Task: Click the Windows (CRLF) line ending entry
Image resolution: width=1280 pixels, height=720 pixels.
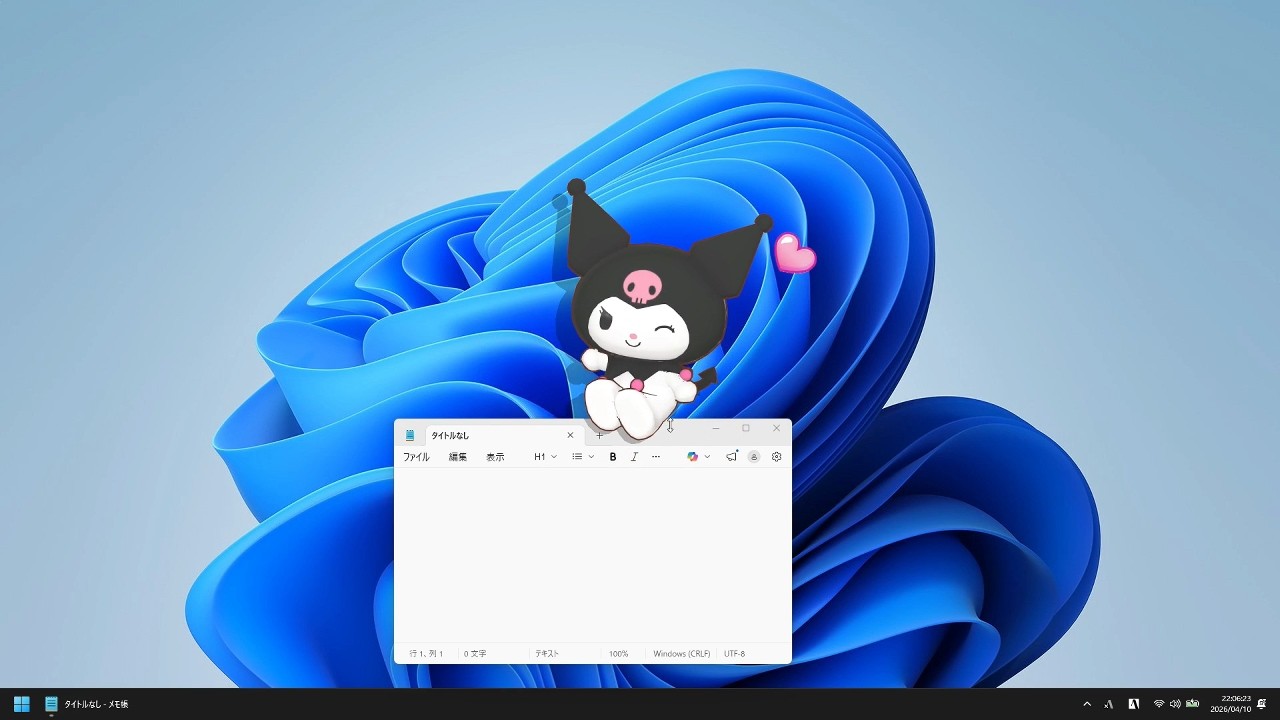Action: [x=682, y=654]
